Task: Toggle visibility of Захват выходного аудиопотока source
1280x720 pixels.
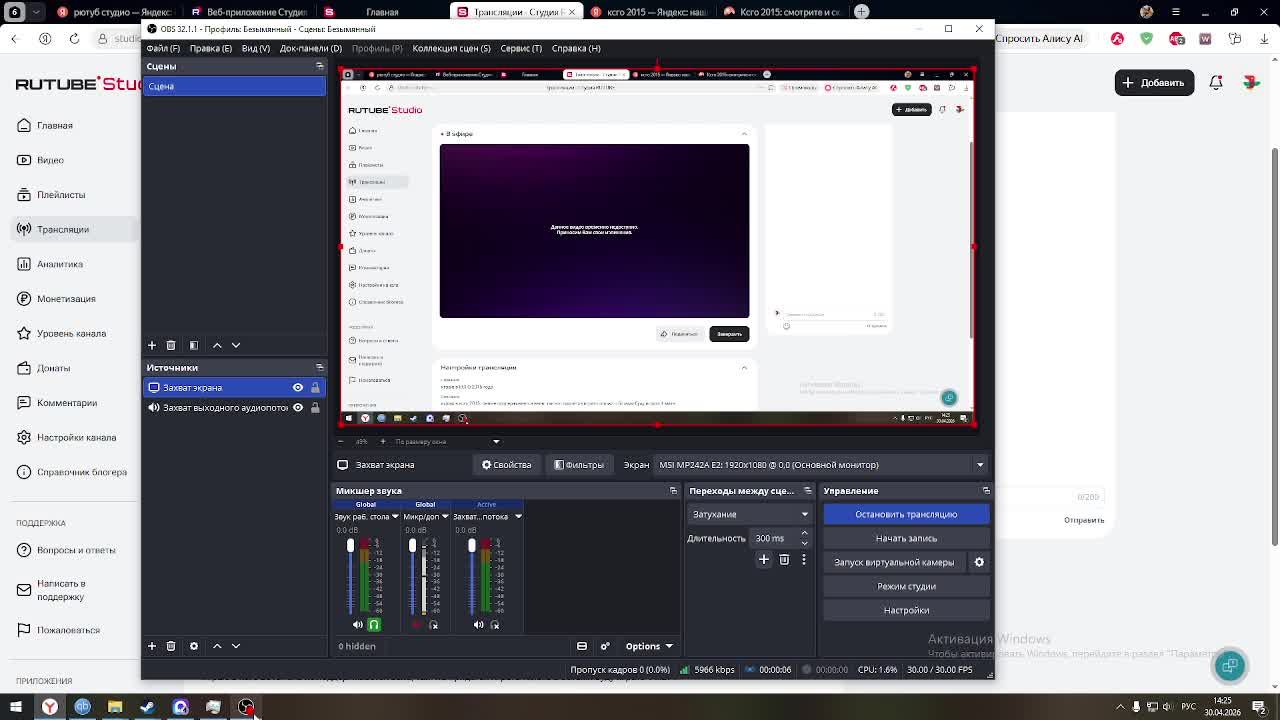Action: click(x=298, y=408)
